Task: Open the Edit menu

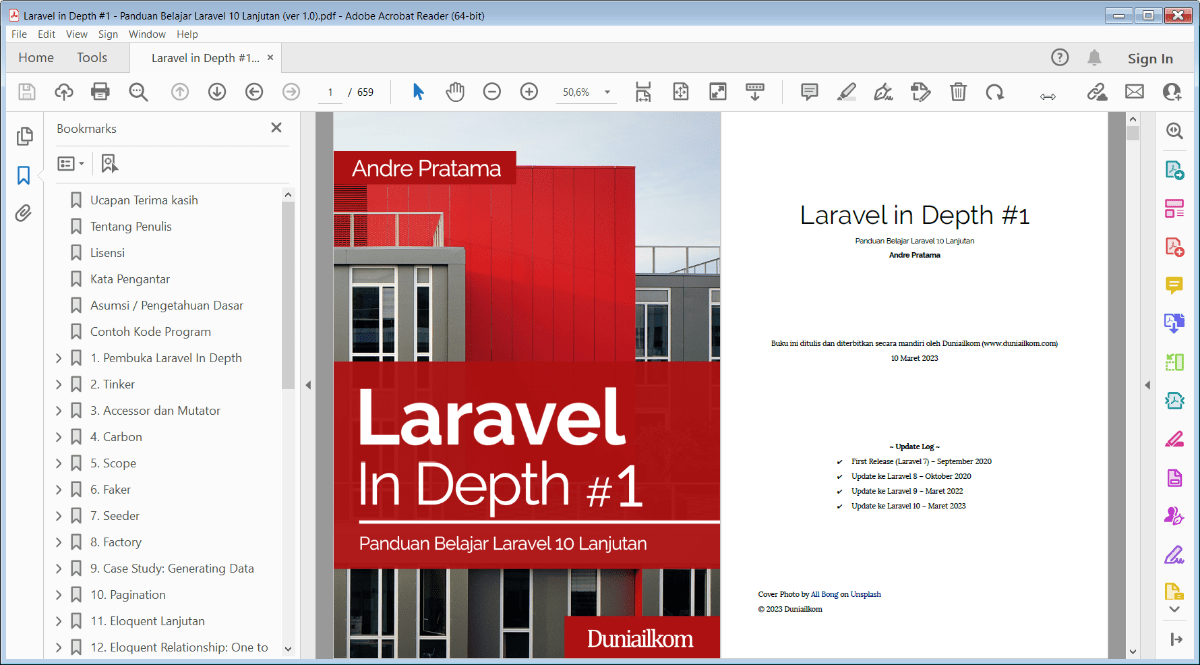Action: [47, 34]
